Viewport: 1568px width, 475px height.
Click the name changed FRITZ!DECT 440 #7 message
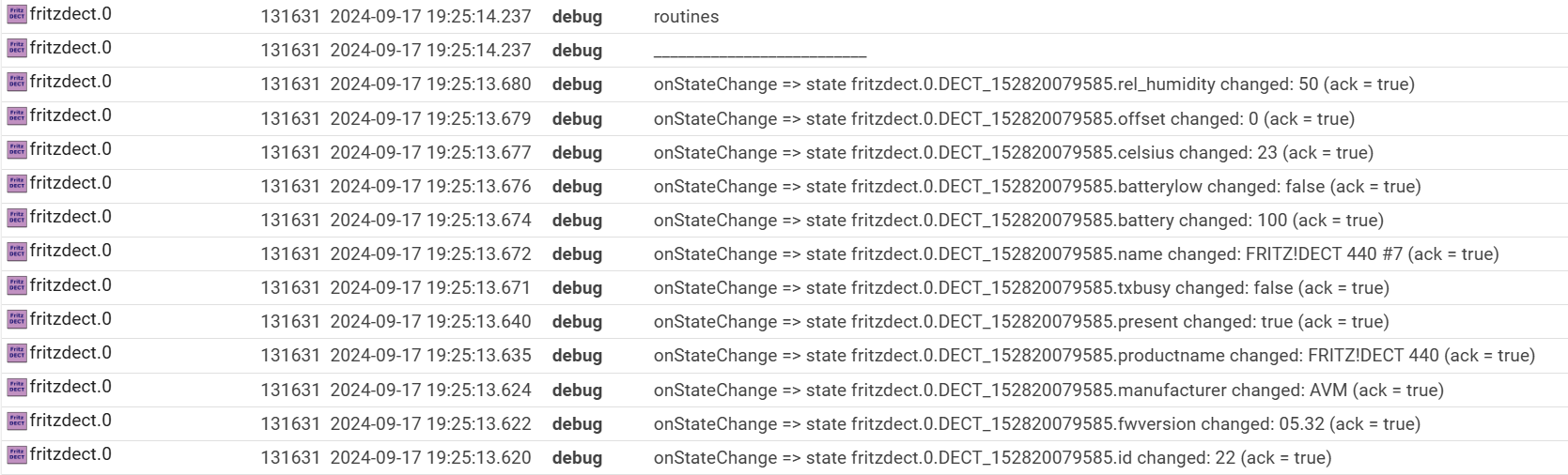pos(1076,253)
